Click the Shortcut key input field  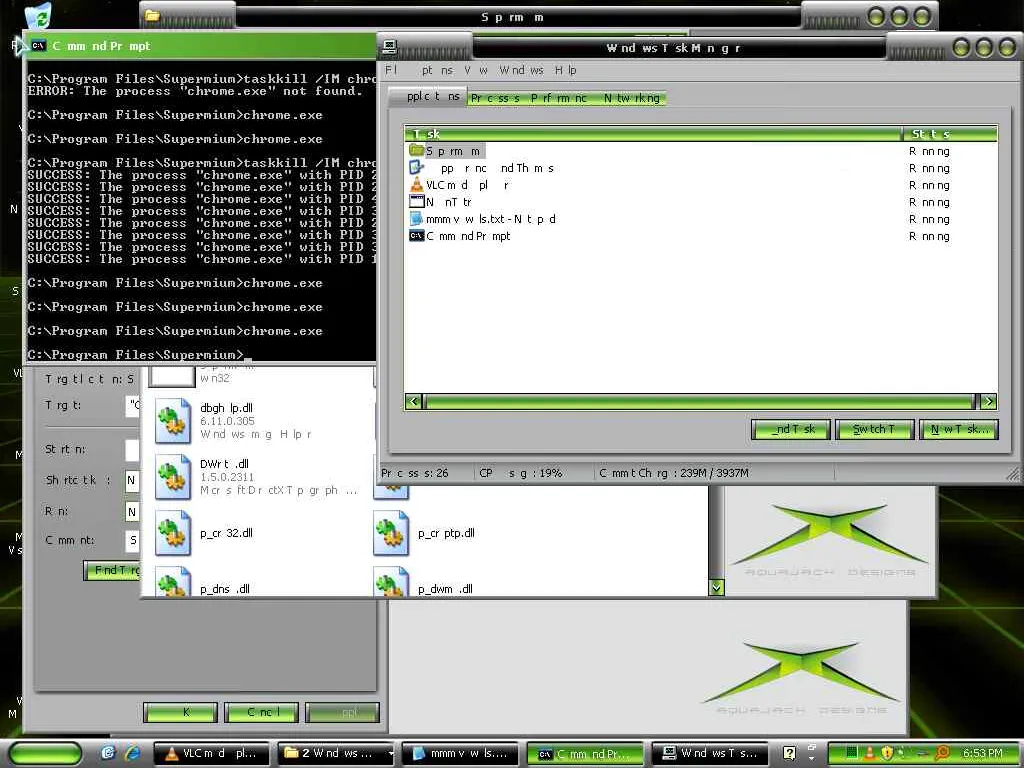coord(133,481)
